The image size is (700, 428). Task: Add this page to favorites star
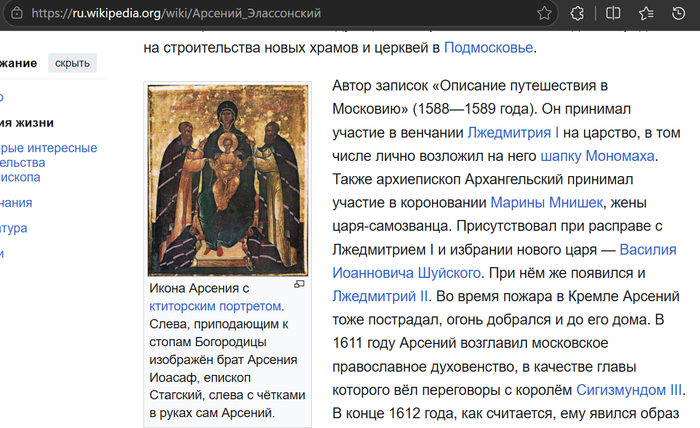click(x=544, y=13)
